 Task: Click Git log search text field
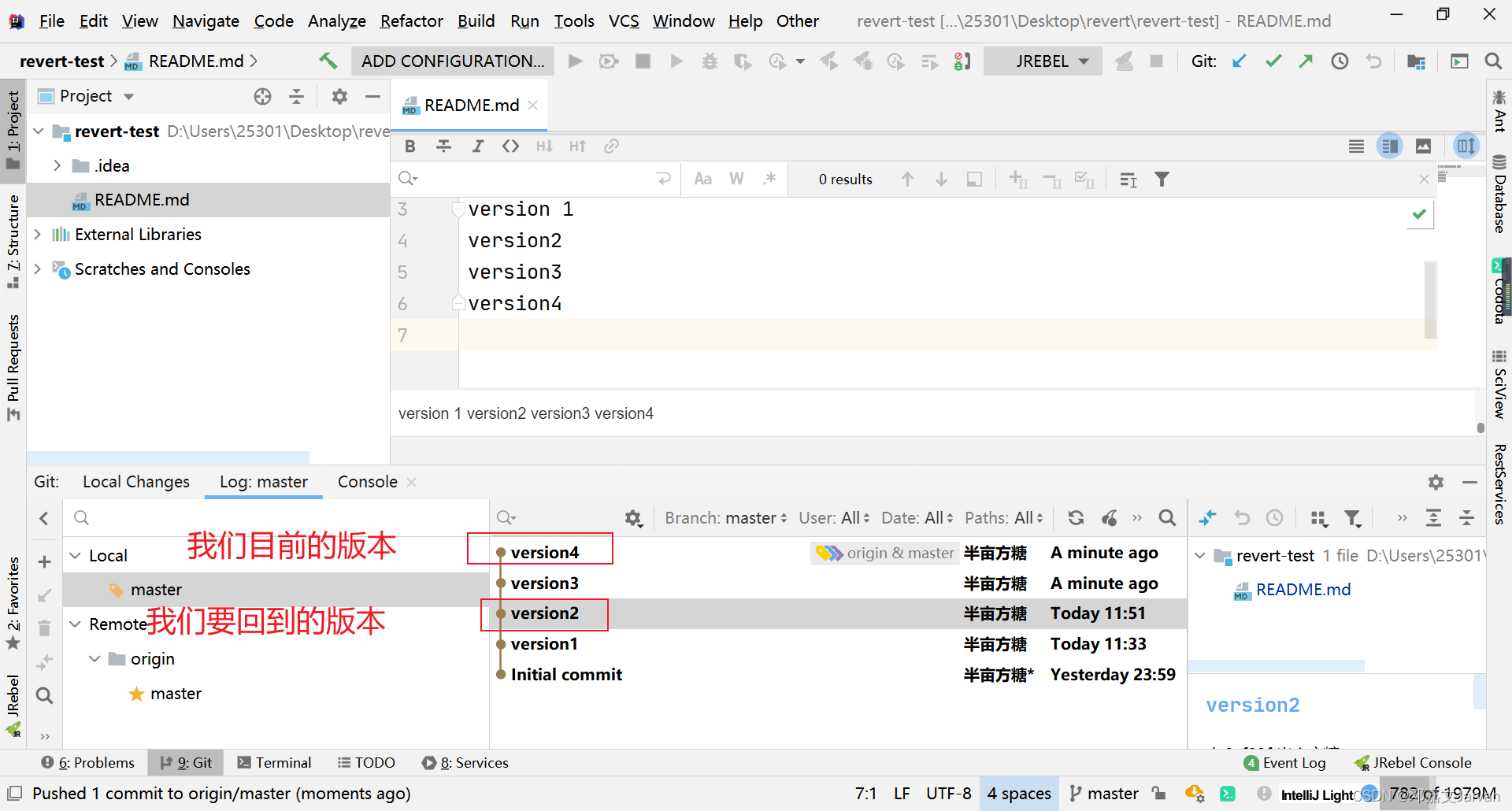[563, 517]
